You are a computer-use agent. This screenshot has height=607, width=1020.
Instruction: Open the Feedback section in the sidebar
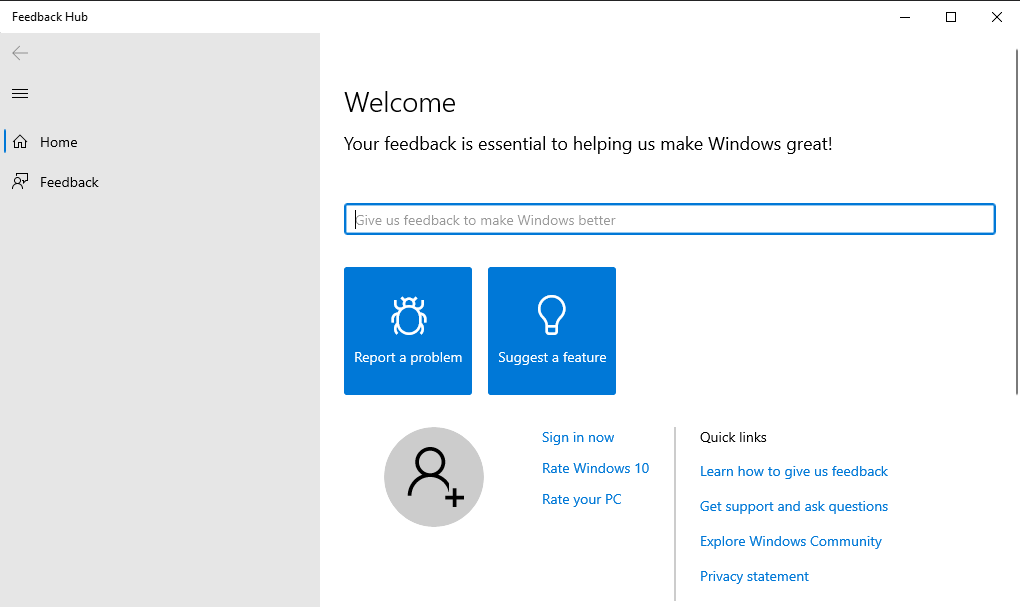click(160, 182)
